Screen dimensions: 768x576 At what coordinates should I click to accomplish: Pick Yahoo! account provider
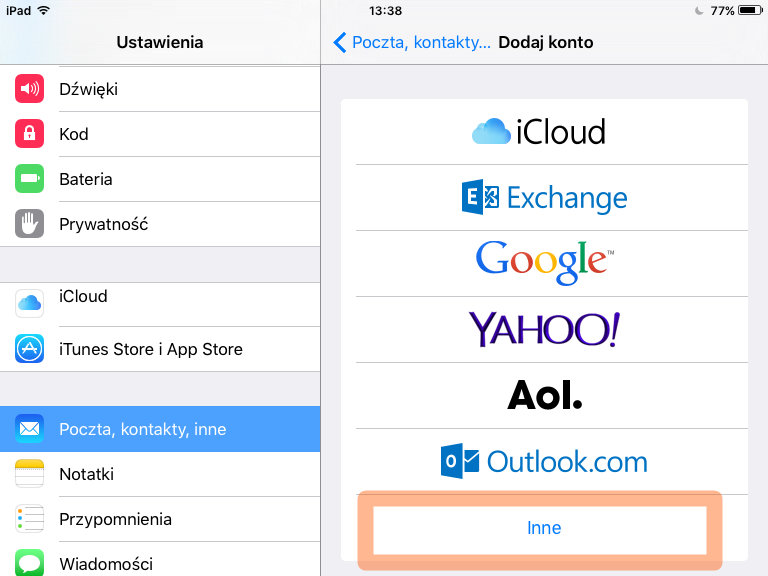point(544,328)
